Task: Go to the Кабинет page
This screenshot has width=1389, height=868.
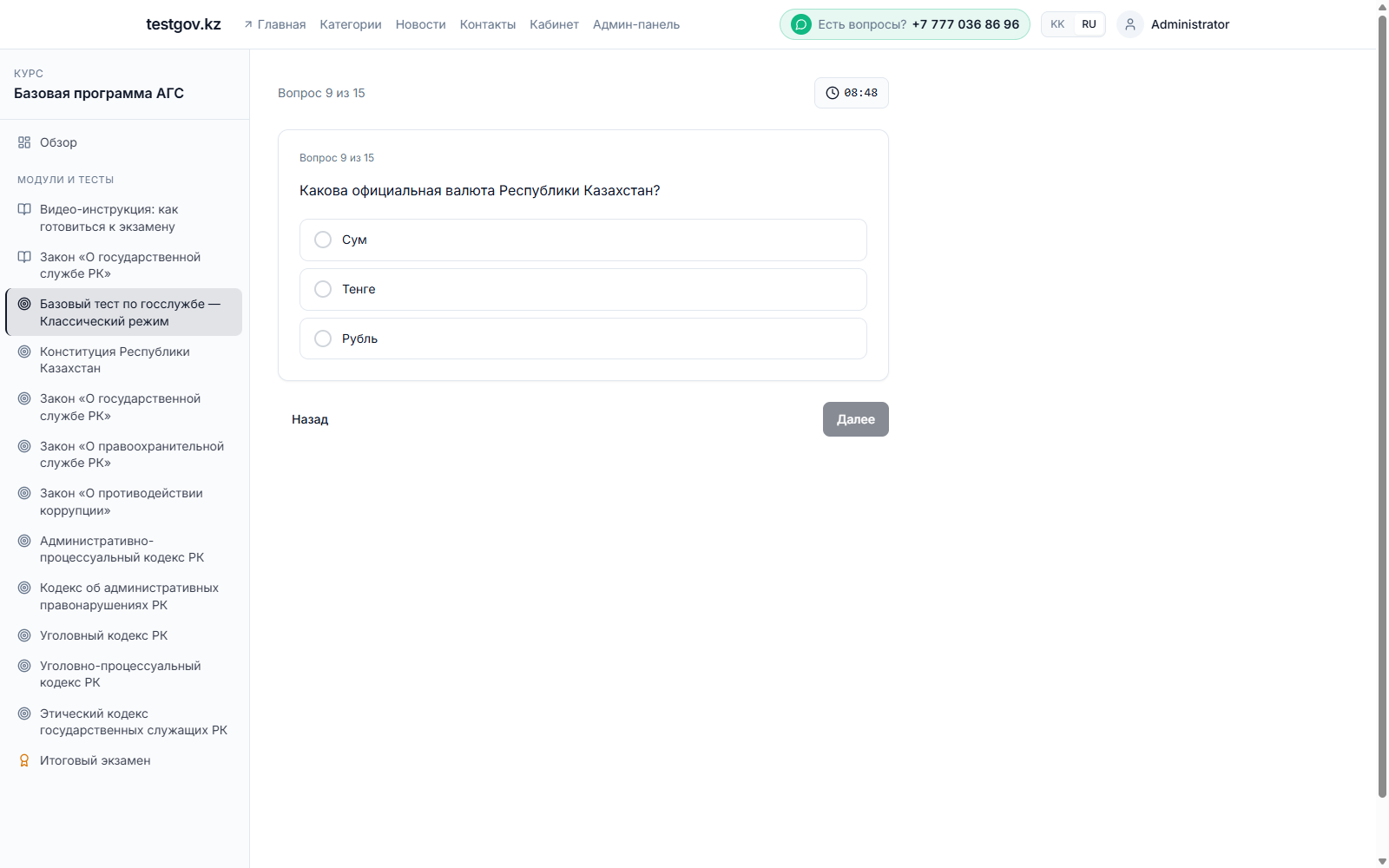Action: [x=554, y=24]
